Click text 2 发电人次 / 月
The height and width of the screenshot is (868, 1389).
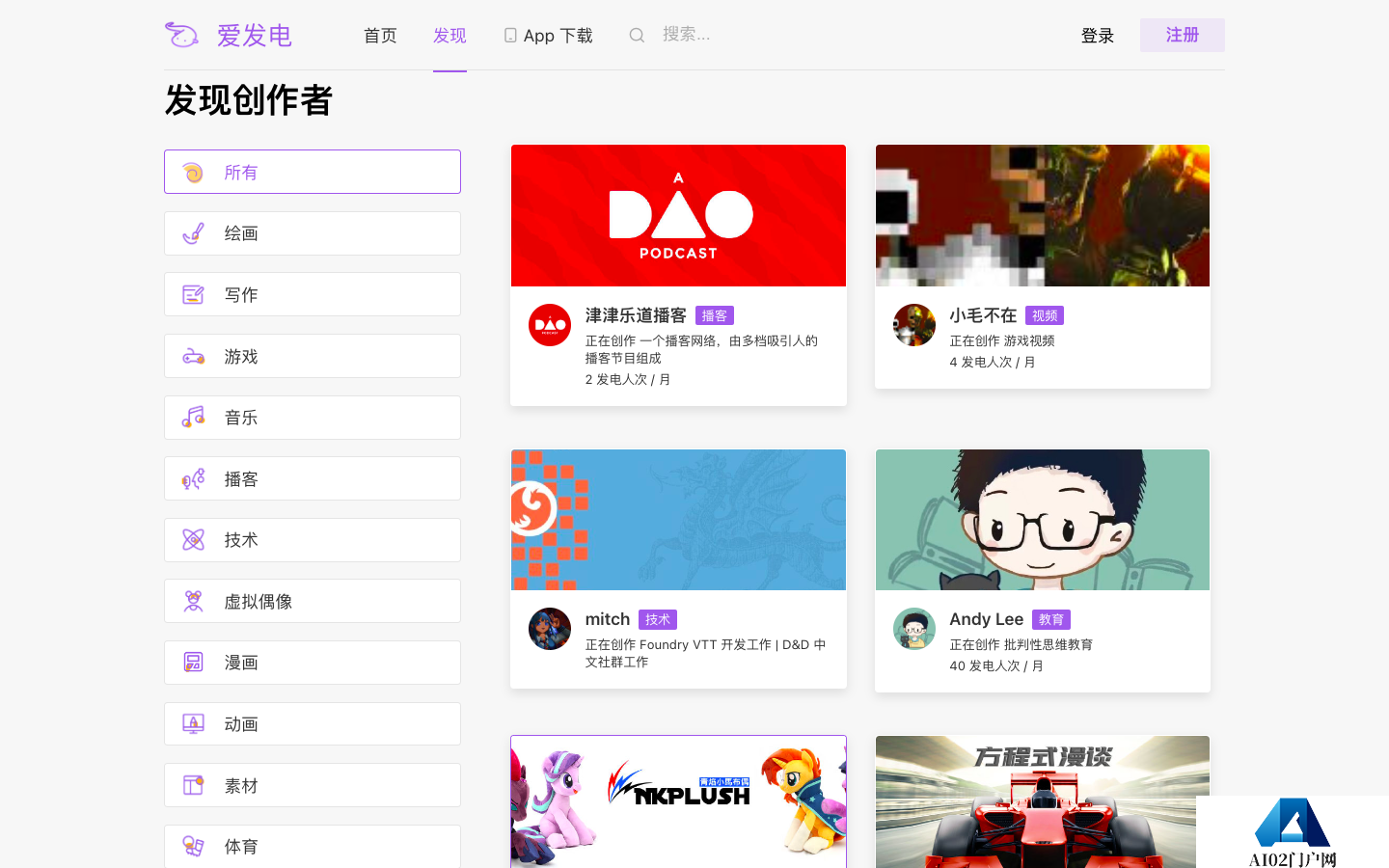coord(628,379)
